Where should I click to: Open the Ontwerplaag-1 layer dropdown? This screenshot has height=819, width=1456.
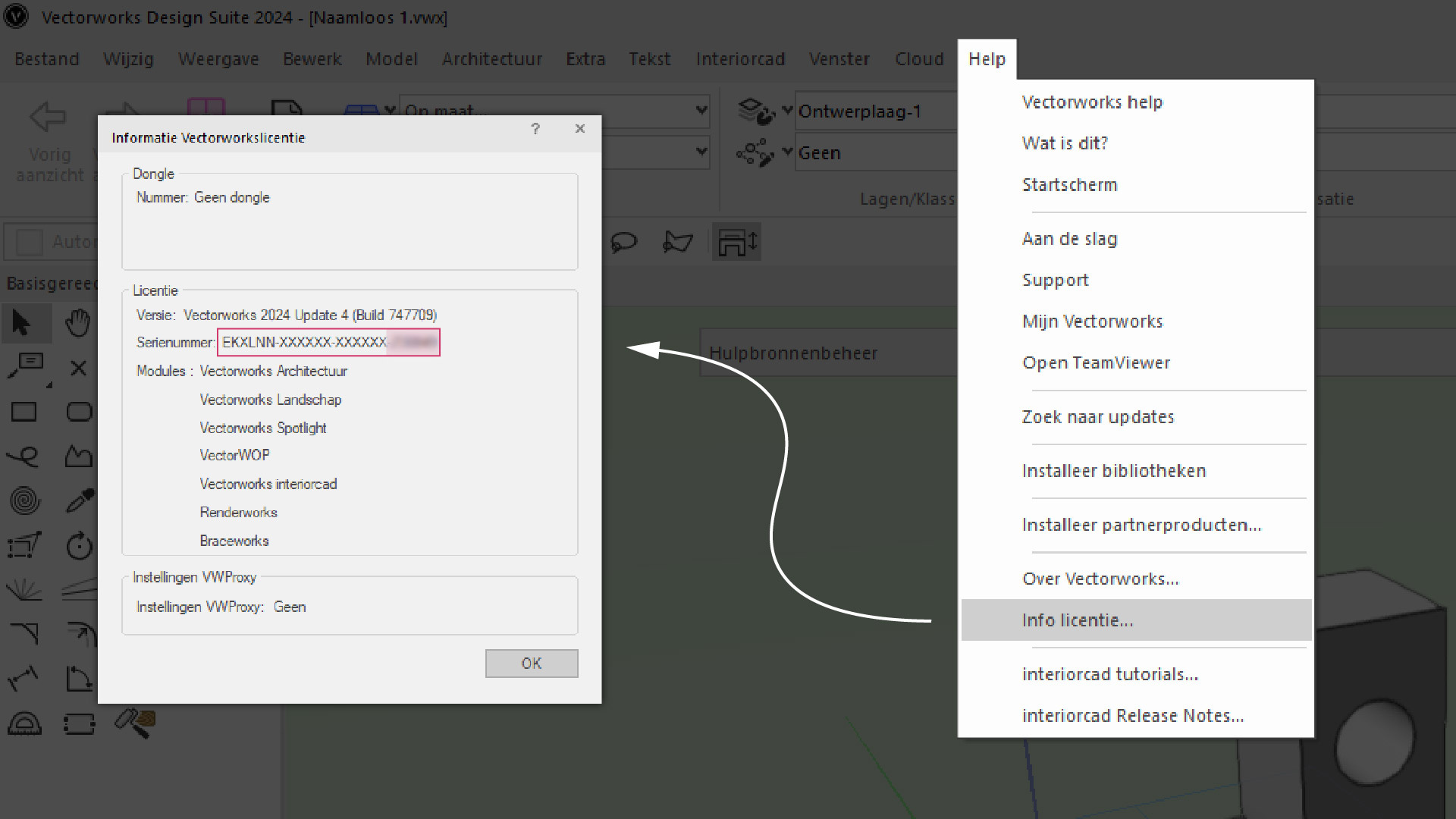point(877,111)
